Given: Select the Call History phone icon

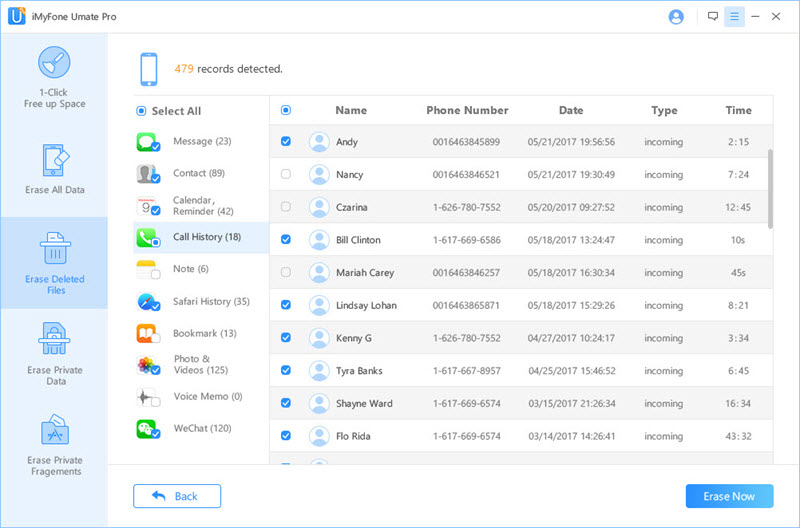Looking at the screenshot, I should (148, 237).
